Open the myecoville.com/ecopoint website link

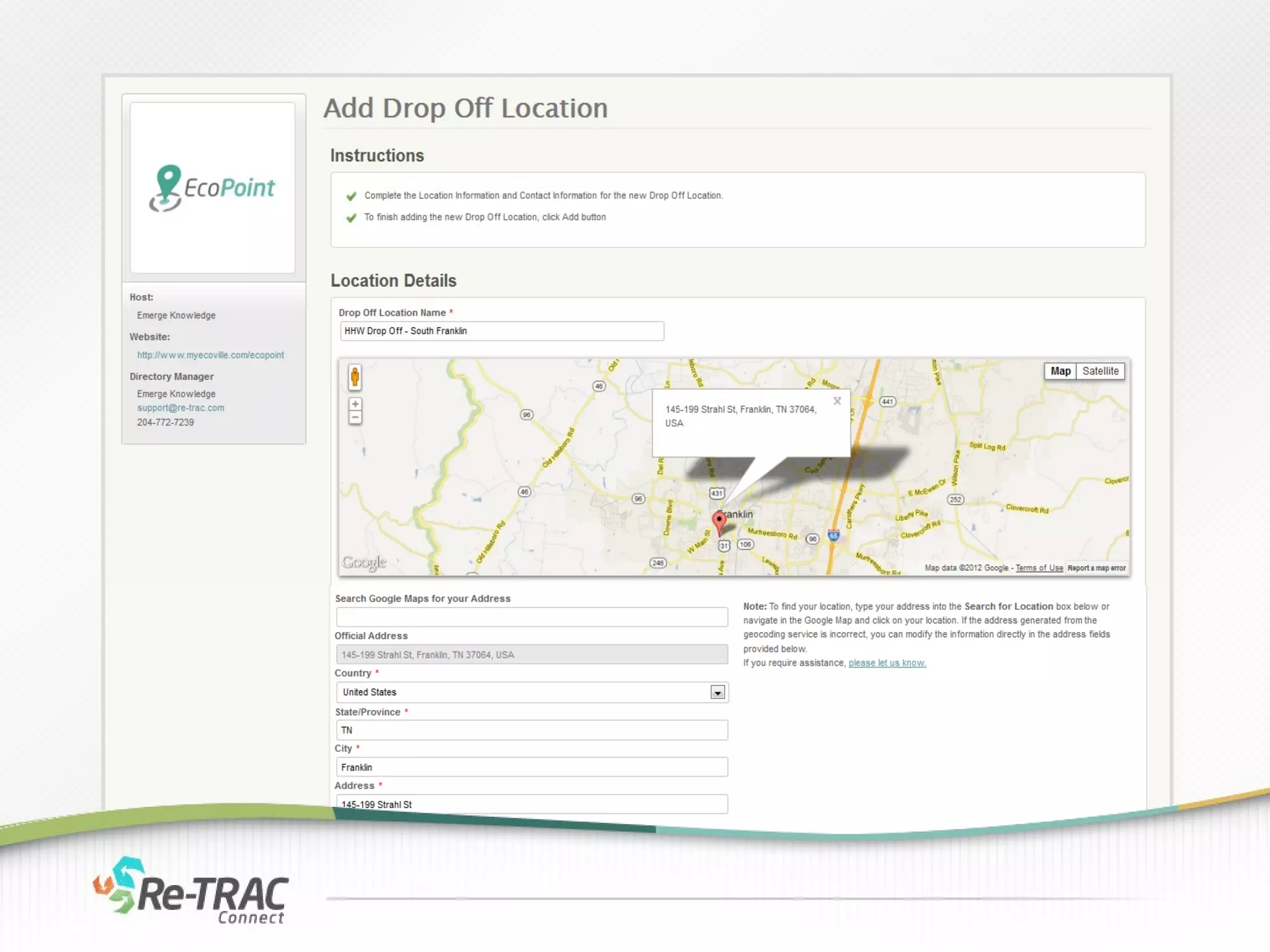210,355
